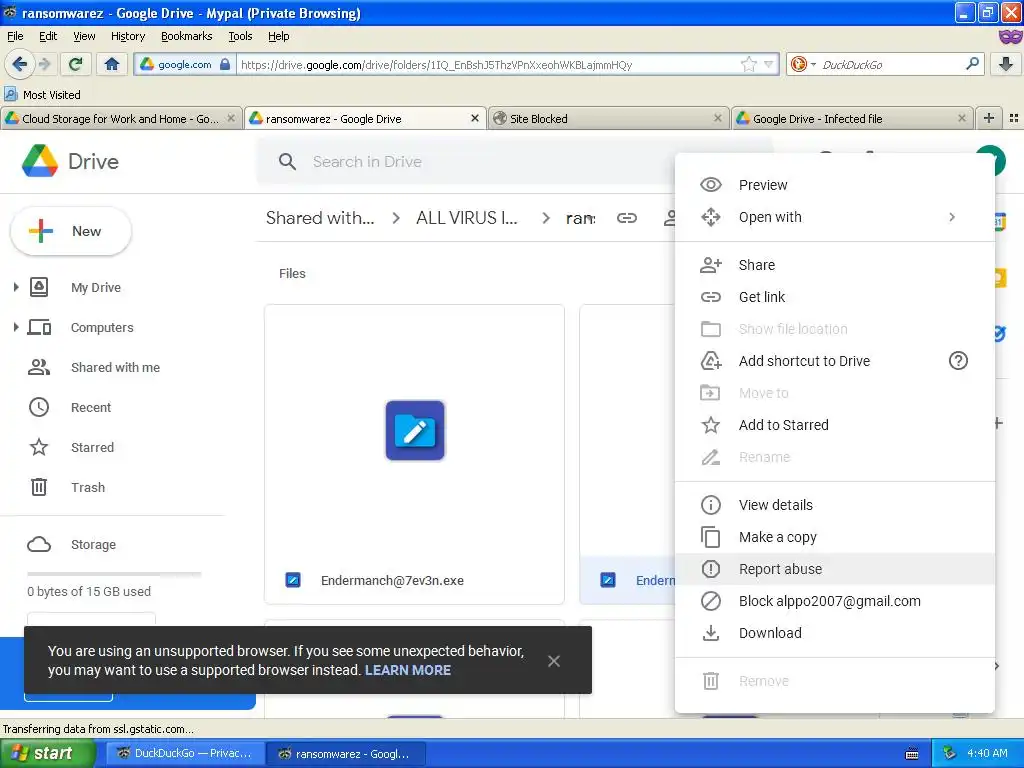
Task: Bookmark page with the star icon in address bar
Action: tap(748, 64)
